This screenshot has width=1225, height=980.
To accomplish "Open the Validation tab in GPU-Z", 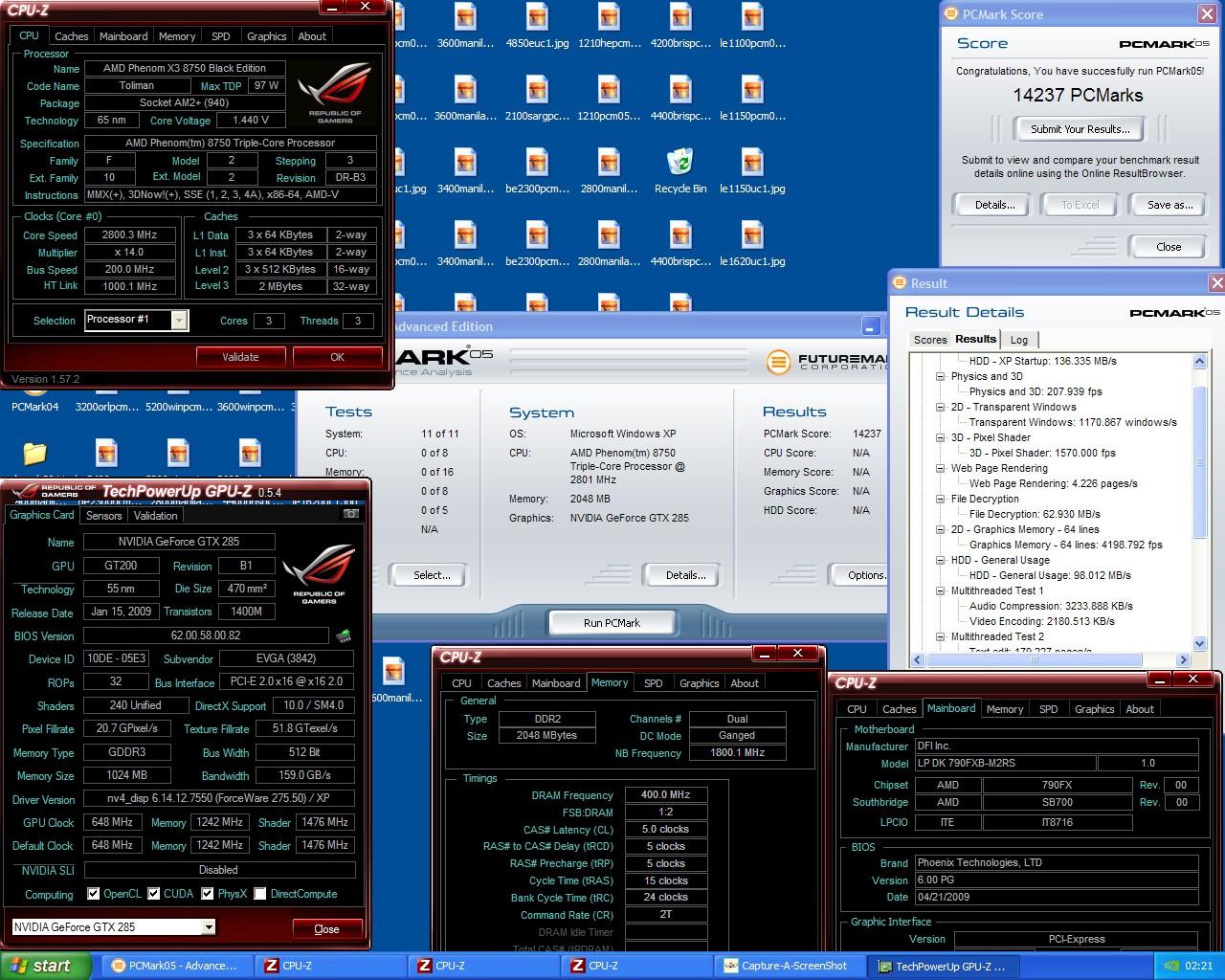I will click(x=155, y=516).
